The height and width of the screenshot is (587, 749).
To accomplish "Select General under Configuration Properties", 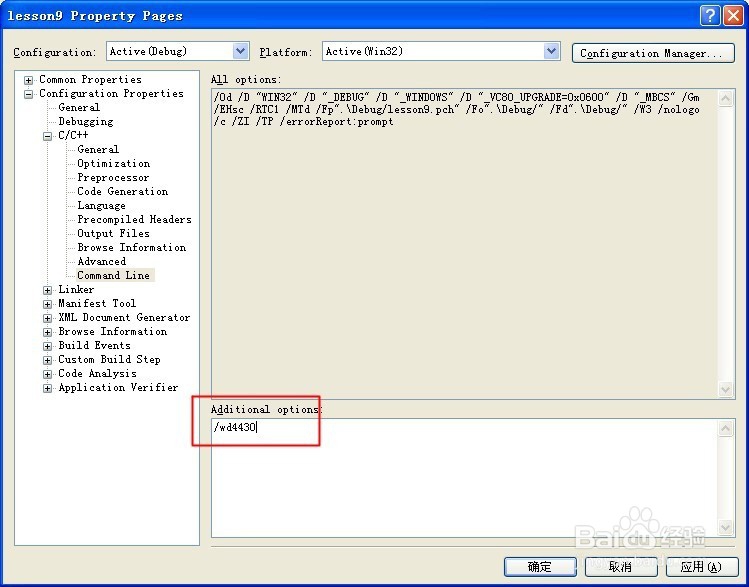I will pos(79,107).
